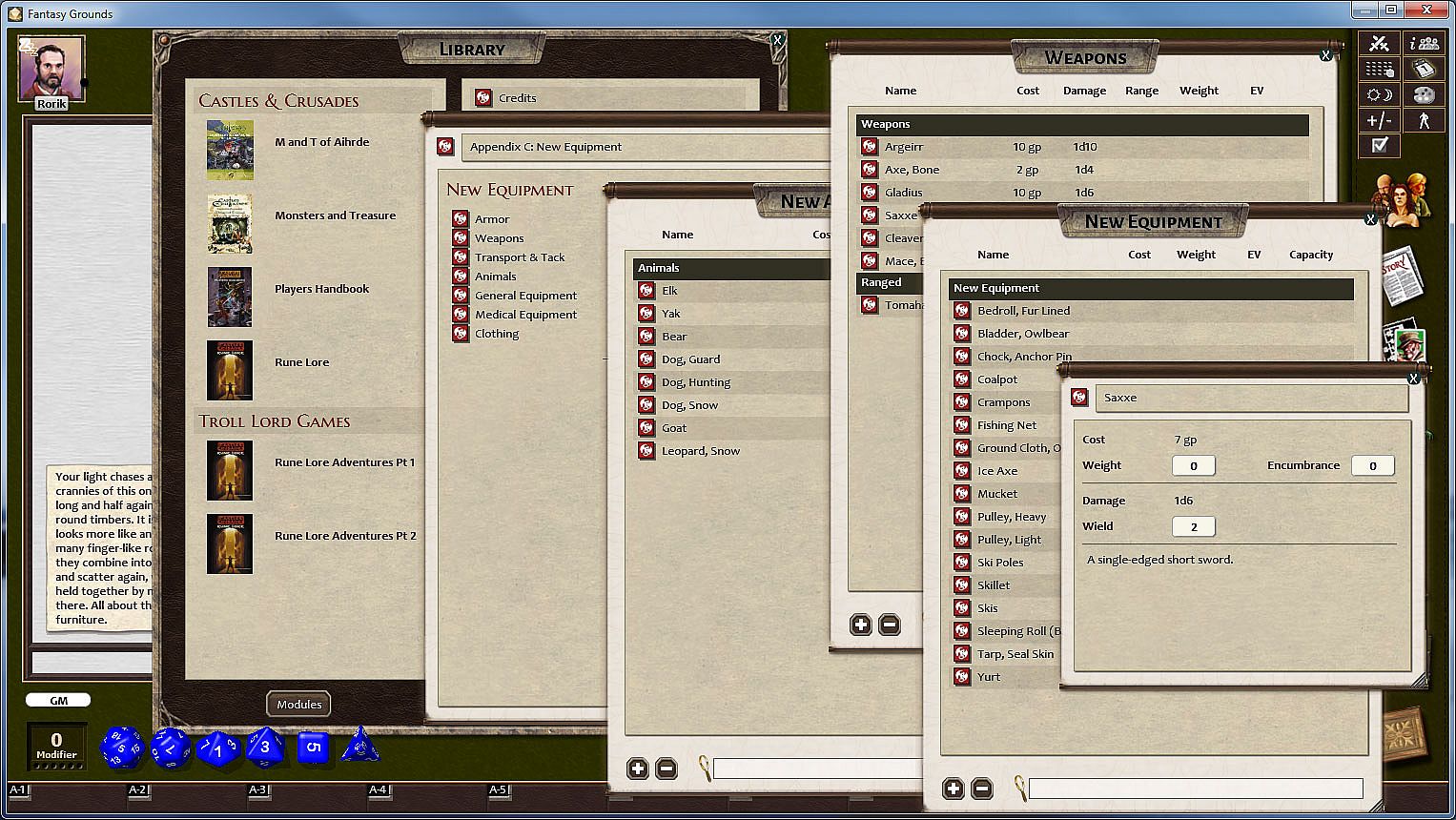Click the Modifier box
The width and height of the screenshot is (1456, 820).
tap(56, 746)
